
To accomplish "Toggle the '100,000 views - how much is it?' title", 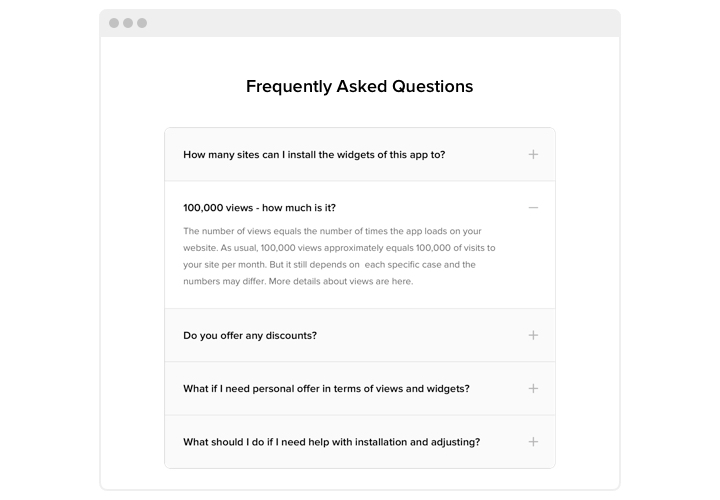I will point(259,208).
